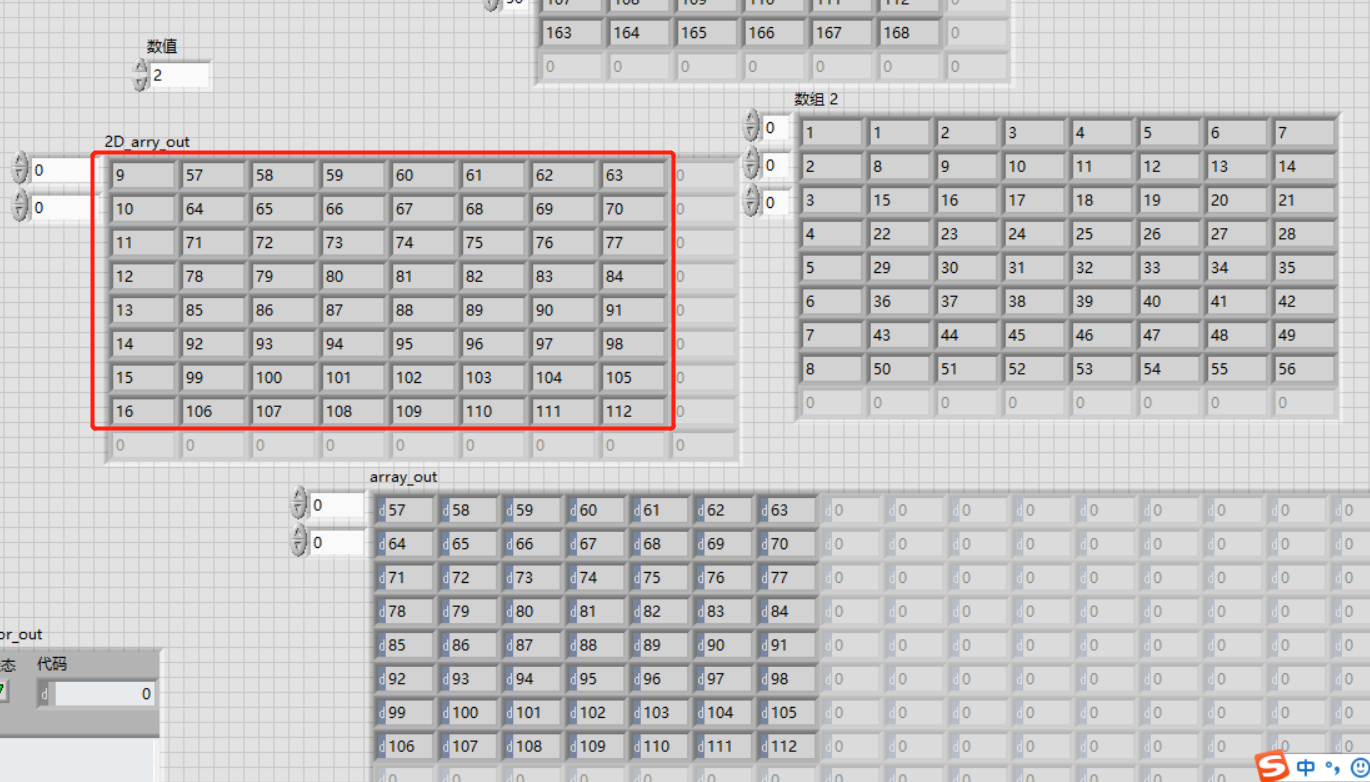Viewport: 1370px width, 782px height.
Task: Select the 数值 numeric field showing 2
Action: [x=180, y=75]
